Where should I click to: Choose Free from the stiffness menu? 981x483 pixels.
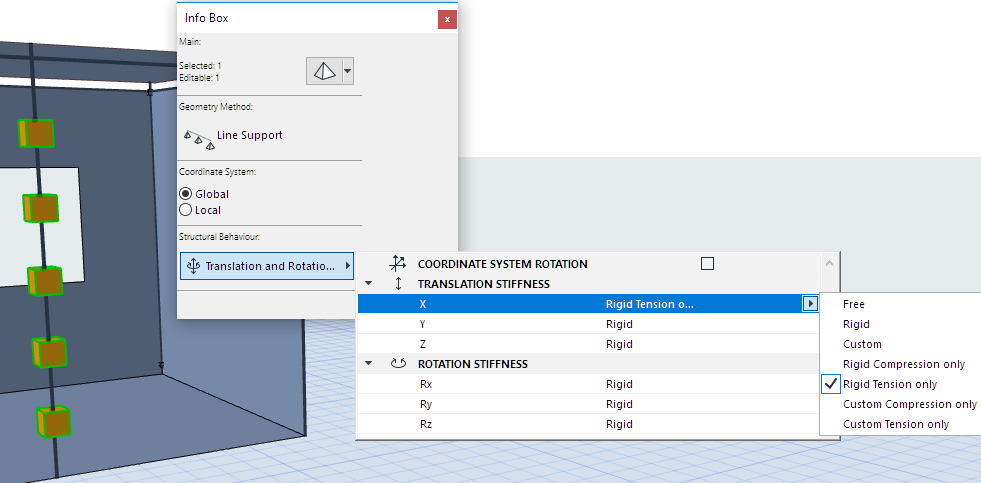coord(854,304)
